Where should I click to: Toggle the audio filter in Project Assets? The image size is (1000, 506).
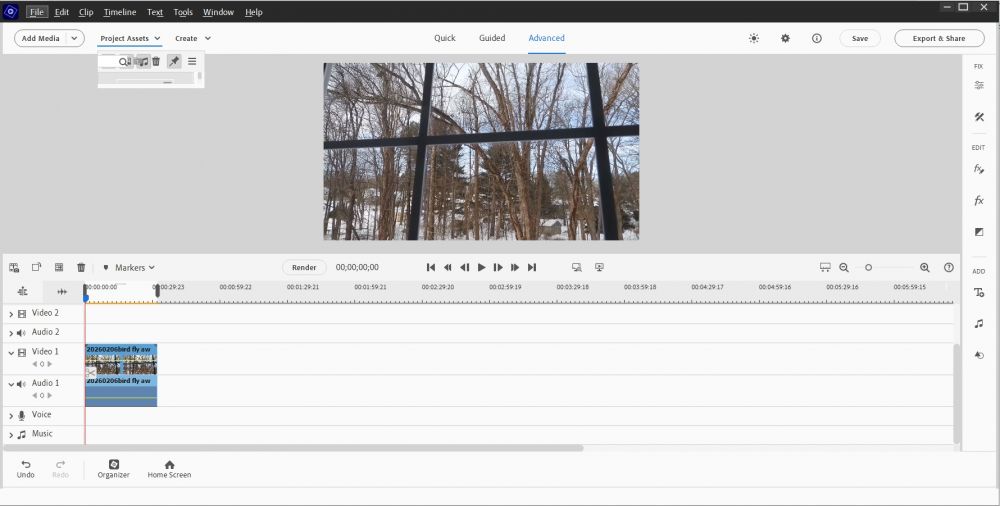coord(143,61)
